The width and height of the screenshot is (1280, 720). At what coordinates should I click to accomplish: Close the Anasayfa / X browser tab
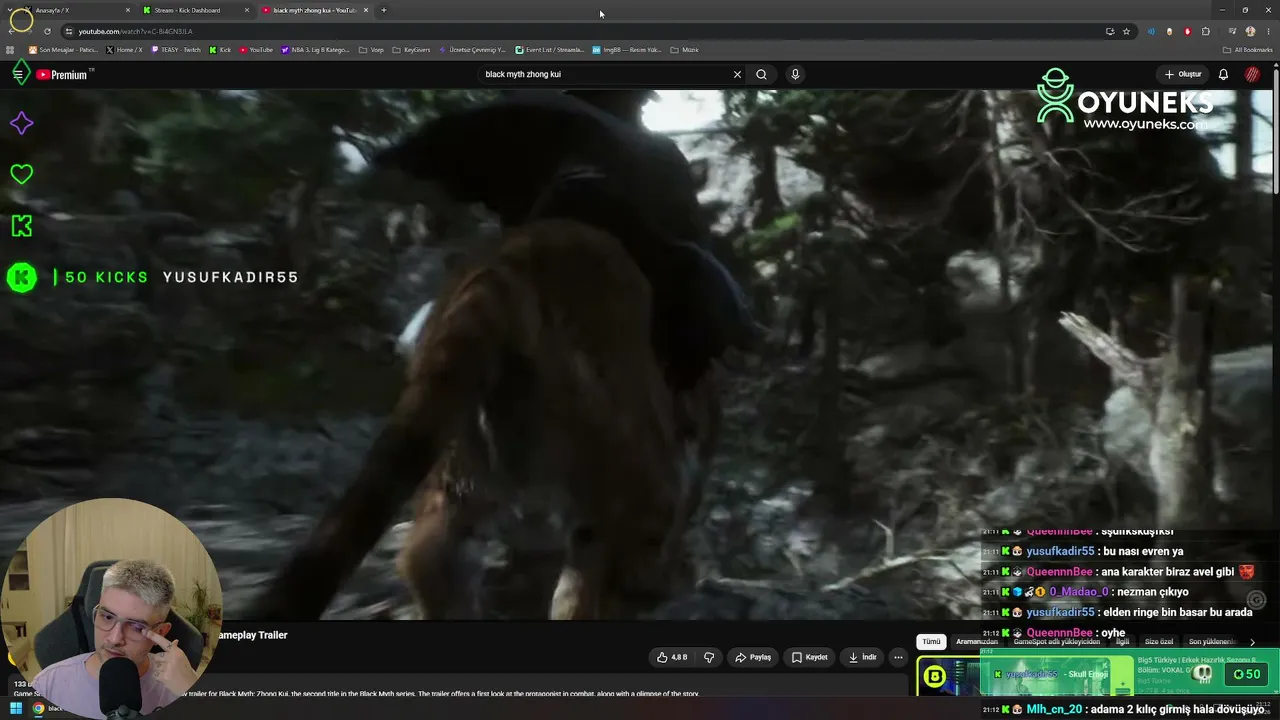[128, 10]
